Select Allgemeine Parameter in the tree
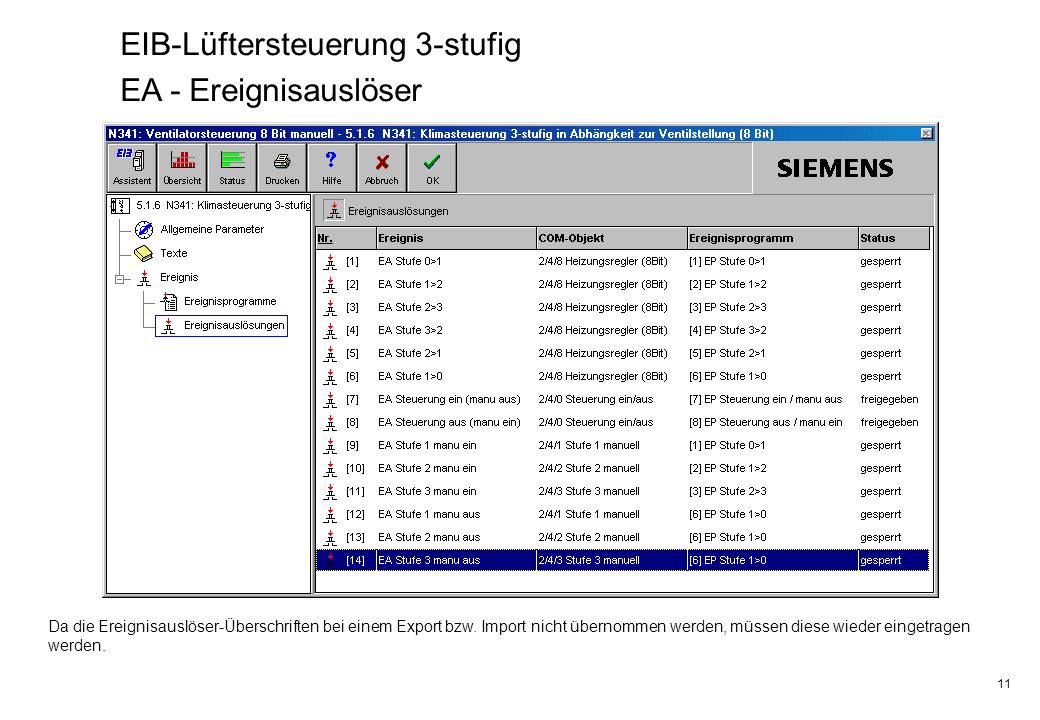The width and height of the screenshot is (1040, 720). [x=212, y=229]
